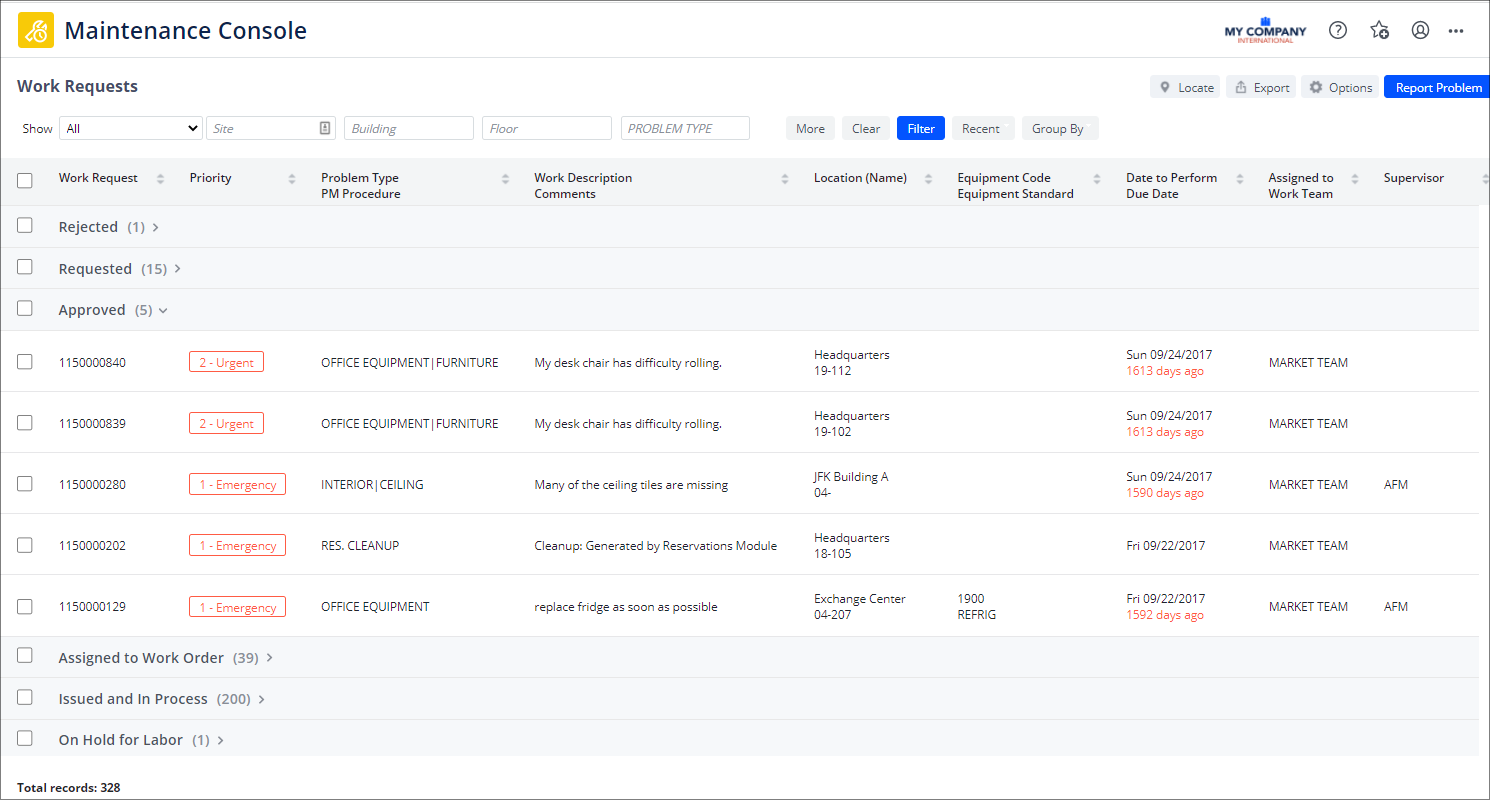Click 'Cleanup: Generated by Reservations Module' text
1492x802 pixels.
pyautogui.click(x=656, y=546)
